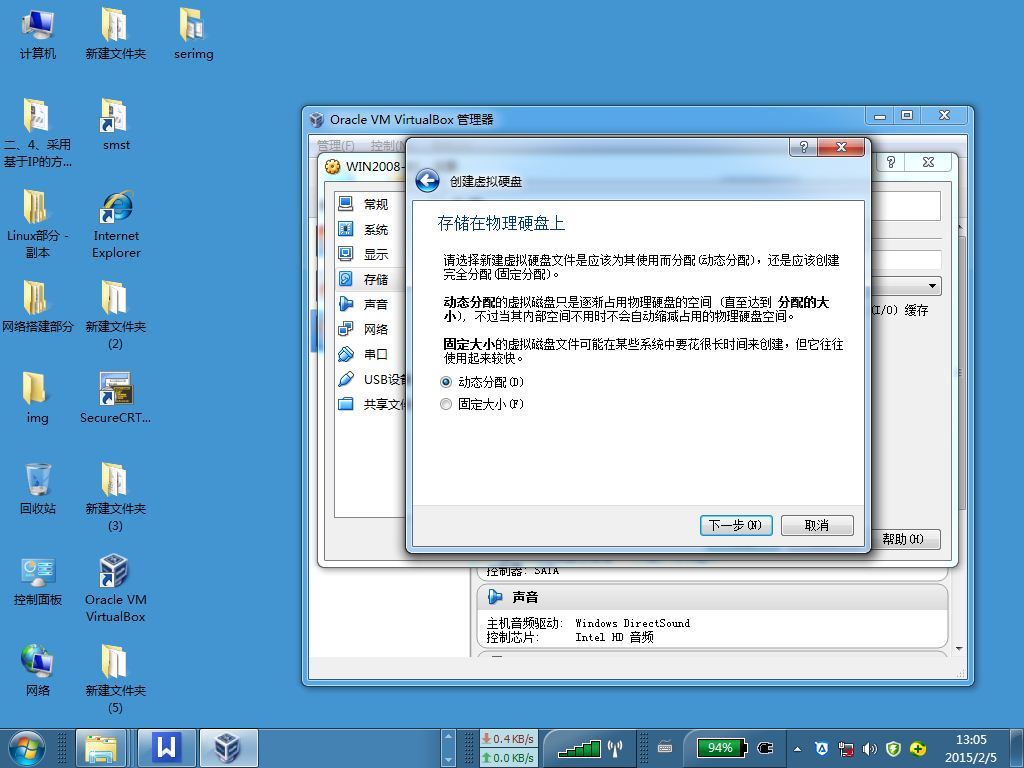Select the 新建文件夹 (2) folder

tap(116, 315)
